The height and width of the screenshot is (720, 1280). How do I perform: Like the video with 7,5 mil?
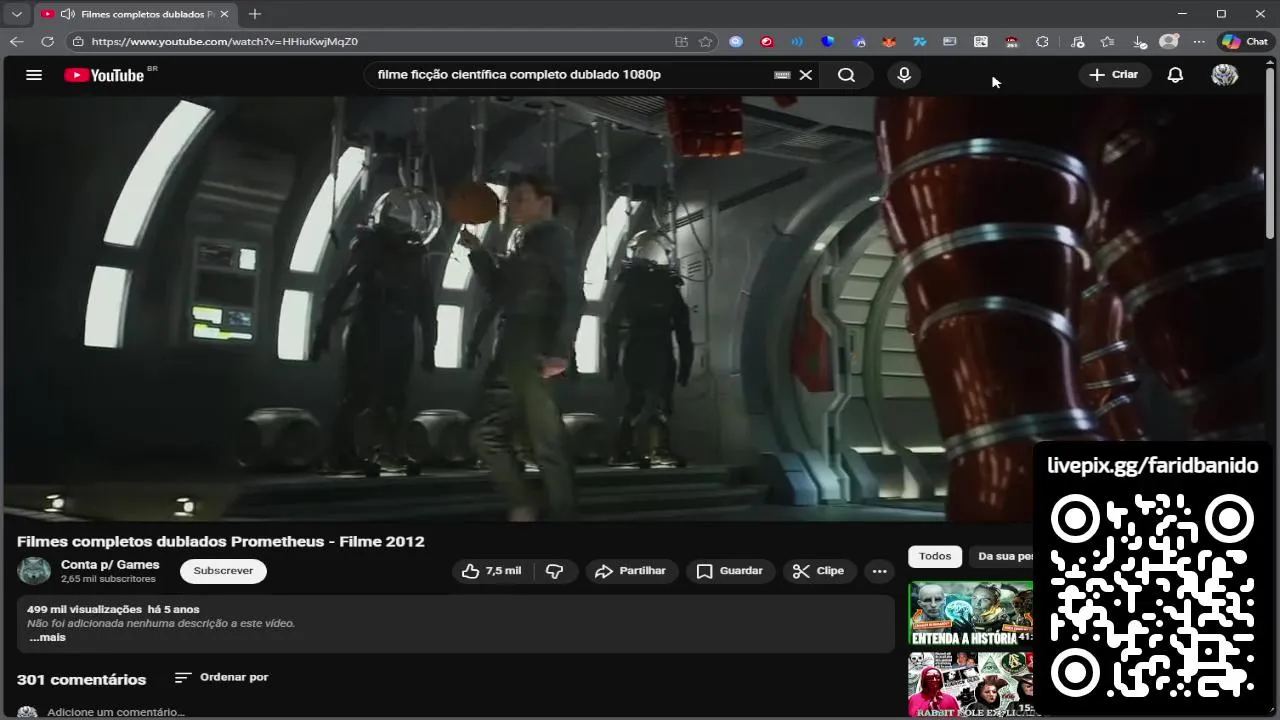coord(492,571)
